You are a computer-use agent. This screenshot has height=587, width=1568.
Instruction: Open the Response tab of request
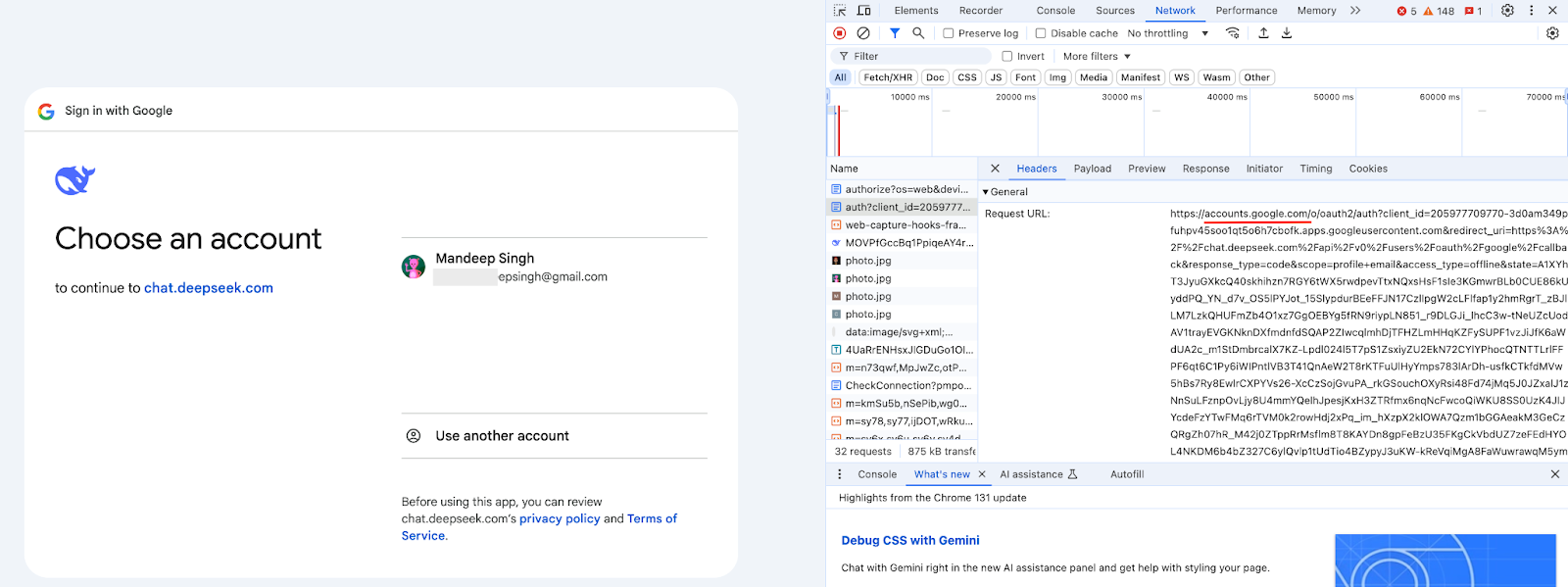1205,169
